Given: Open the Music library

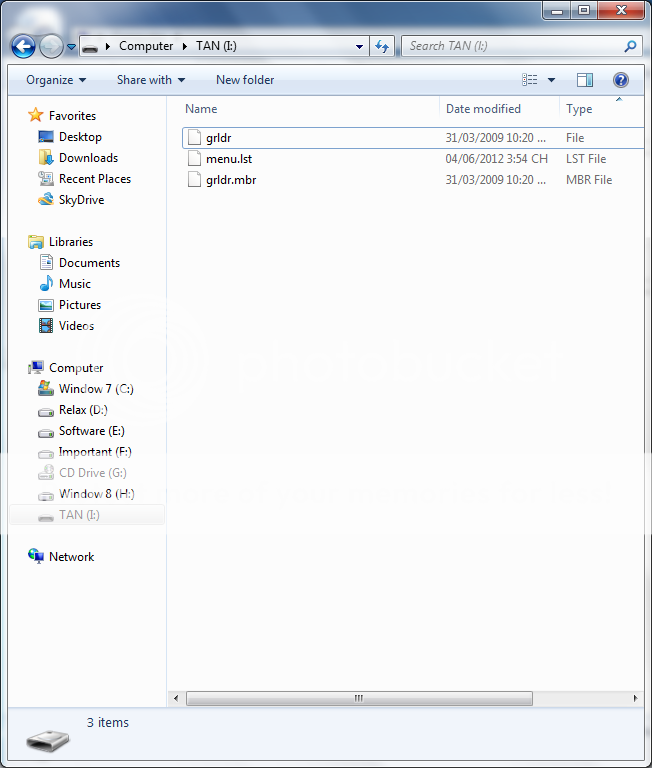Looking at the screenshot, I should pos(74,284).
